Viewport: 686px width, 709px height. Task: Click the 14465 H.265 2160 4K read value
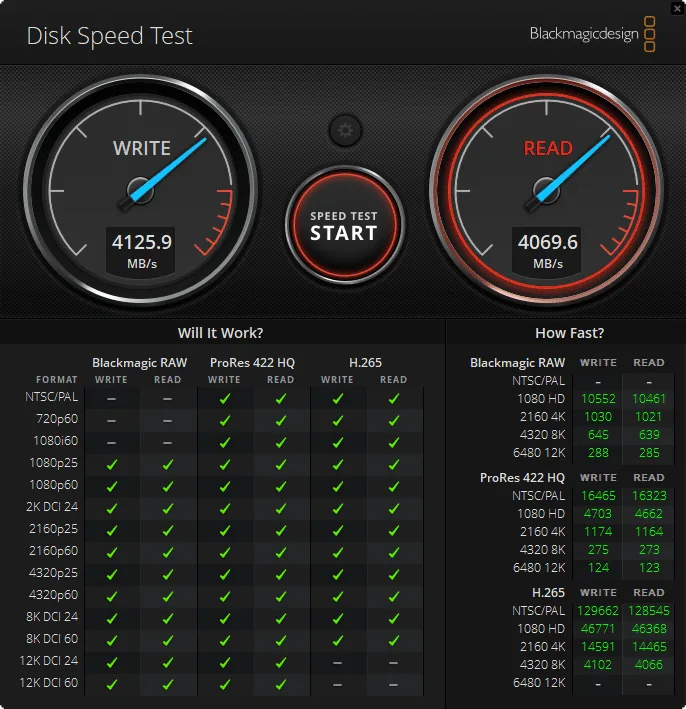pos(649,647)
